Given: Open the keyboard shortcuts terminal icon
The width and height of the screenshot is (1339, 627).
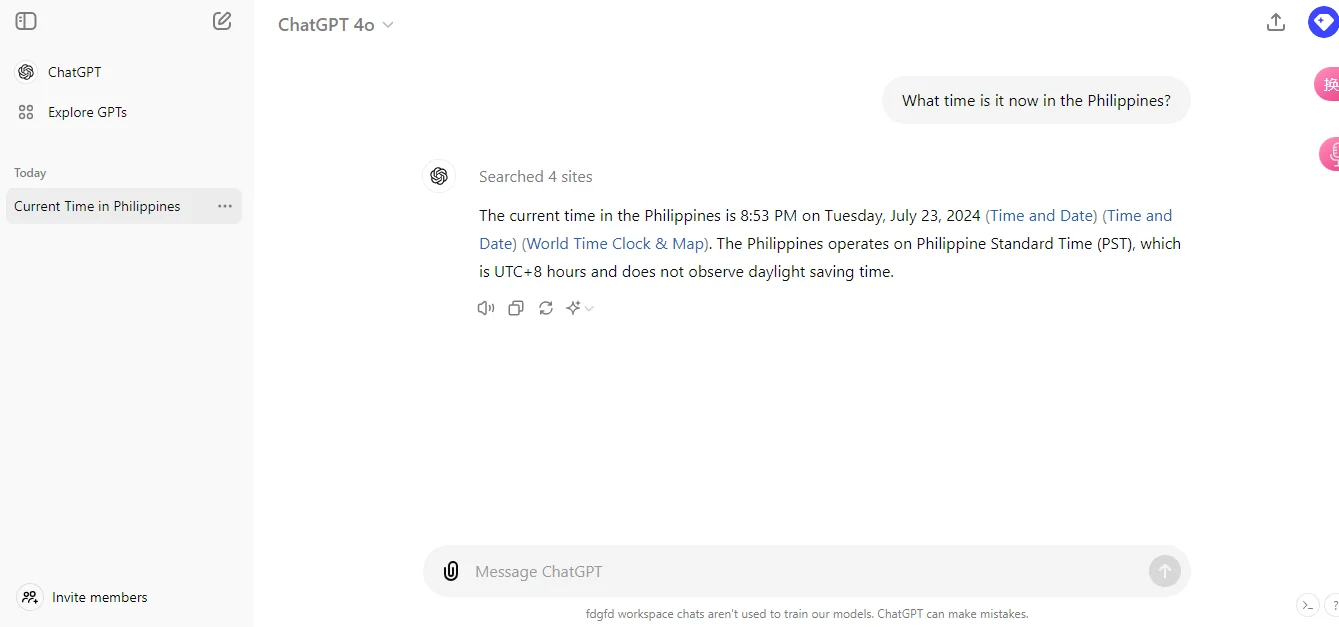Looking at the screenshot, I should [1308, 605].
